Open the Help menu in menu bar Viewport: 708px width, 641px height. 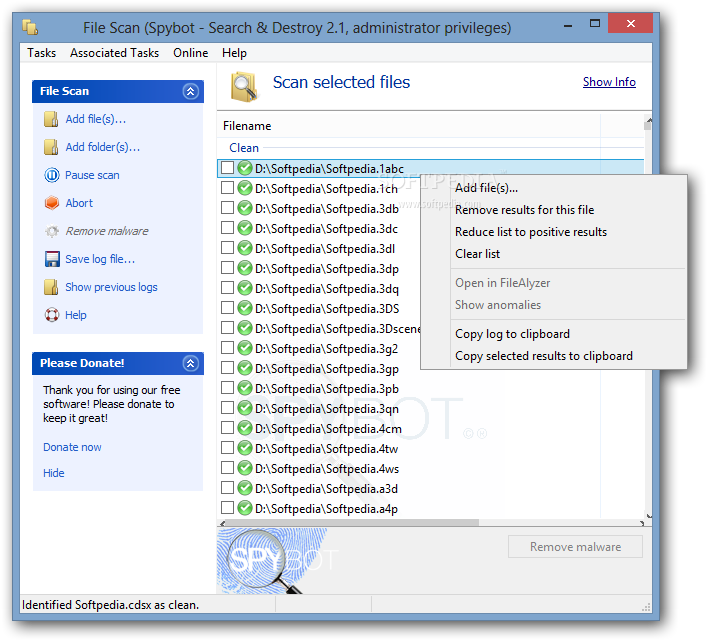click(234, 53)
